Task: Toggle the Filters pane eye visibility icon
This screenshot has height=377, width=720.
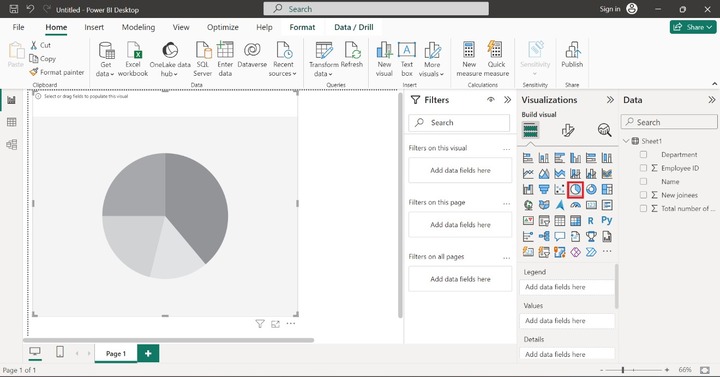Action: pyautogui.click(x=491, y=100)
